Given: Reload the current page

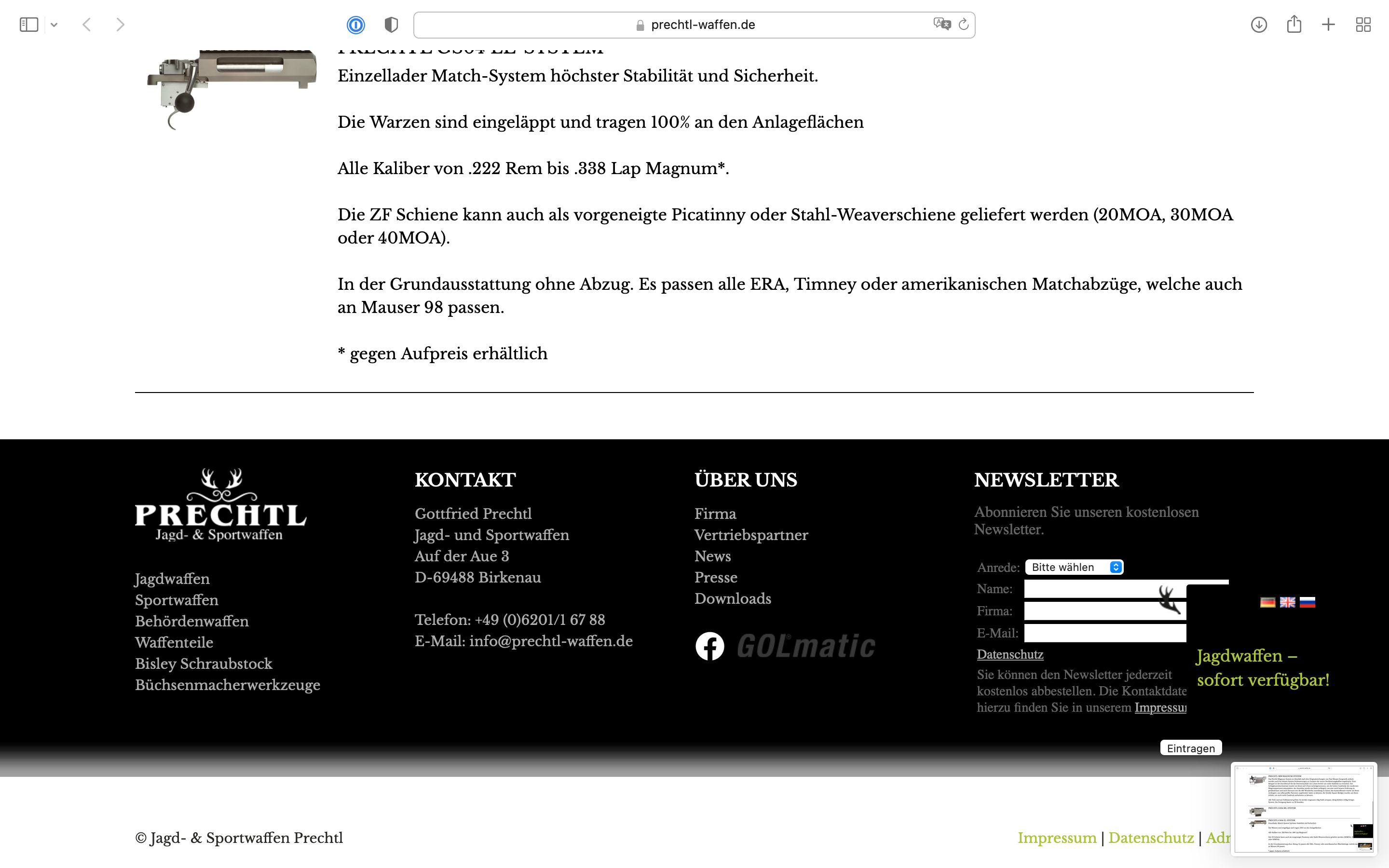Looking at the screenshot, I should [964, 24].
